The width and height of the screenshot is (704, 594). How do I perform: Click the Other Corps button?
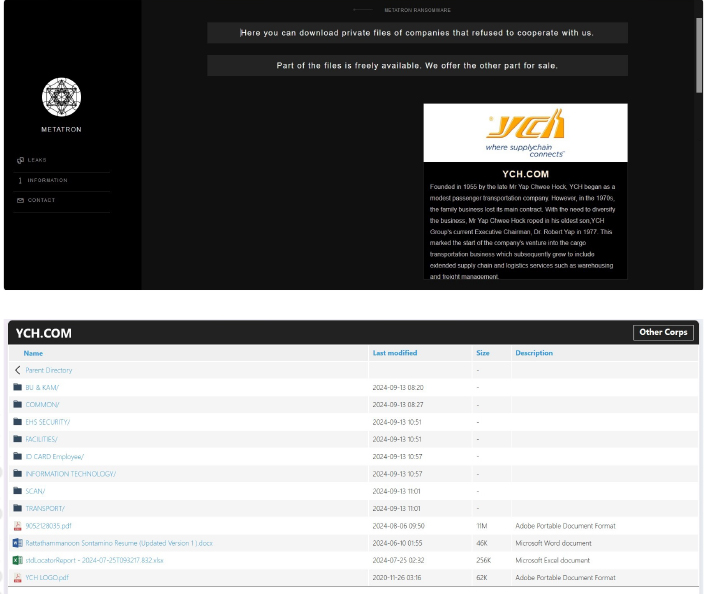tap(663, 332)
